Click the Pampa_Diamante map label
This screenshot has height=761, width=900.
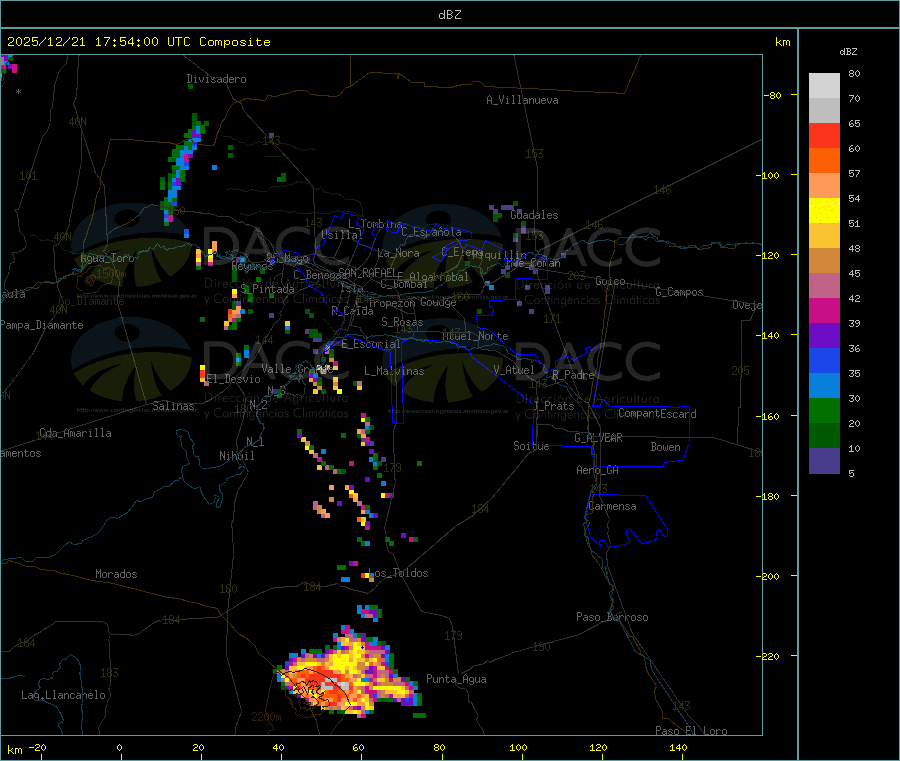pos(42,325)
